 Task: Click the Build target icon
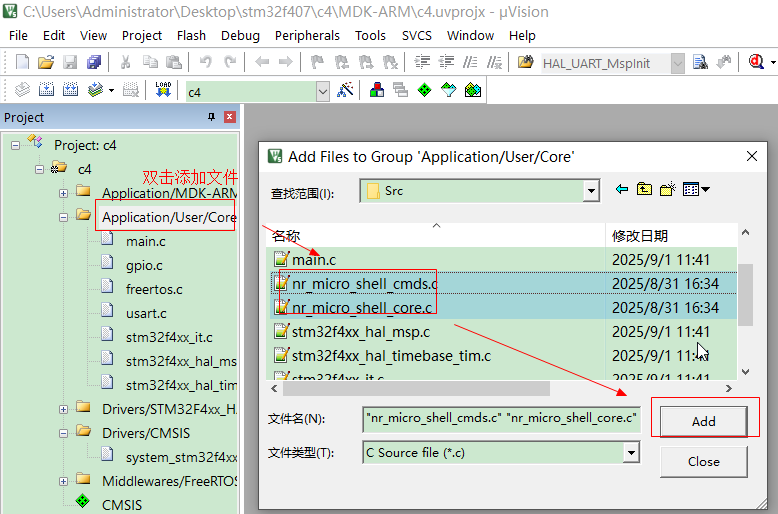[46, 90]
